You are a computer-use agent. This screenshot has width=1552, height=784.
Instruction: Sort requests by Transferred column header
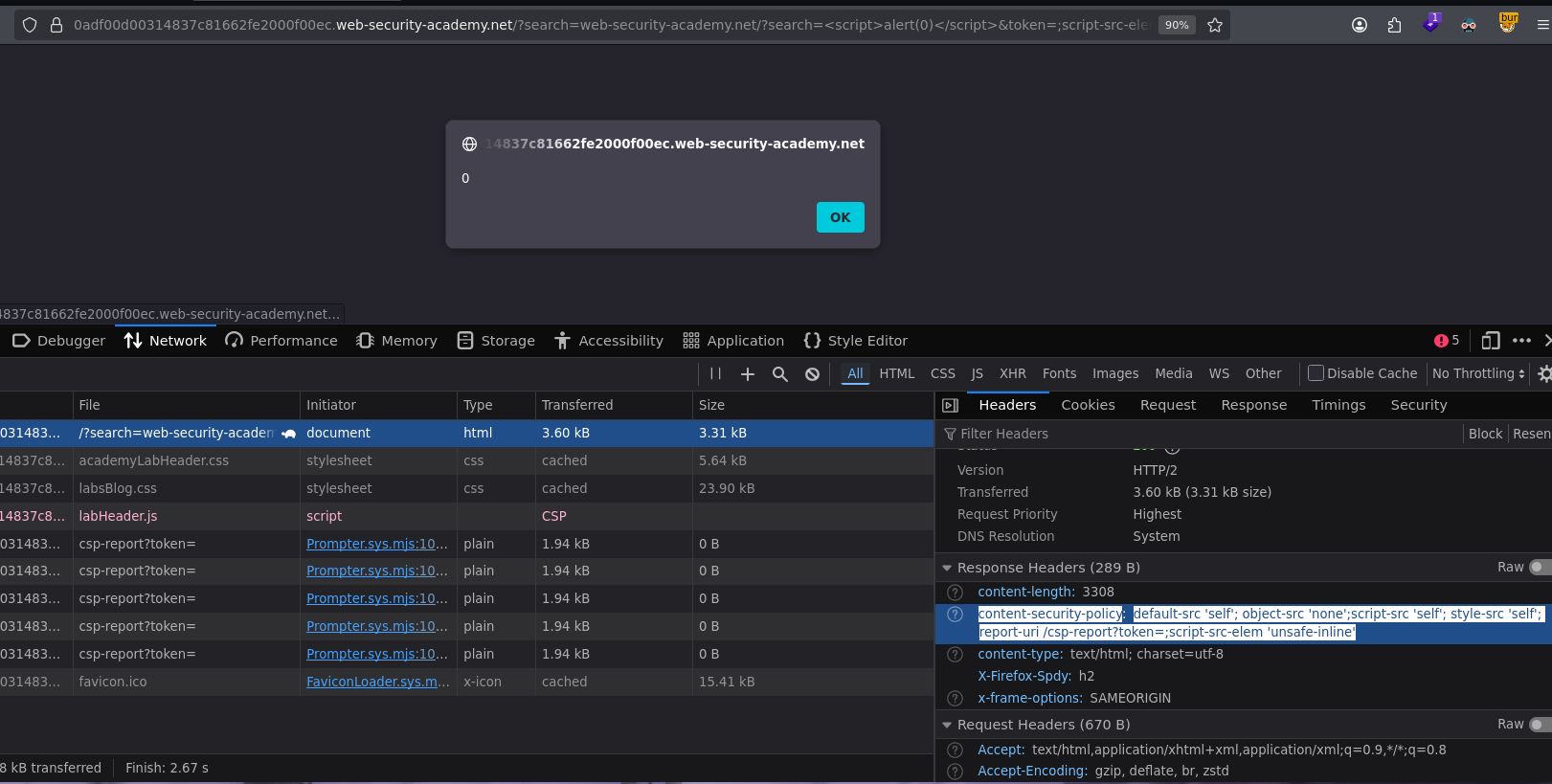(613, 406)
